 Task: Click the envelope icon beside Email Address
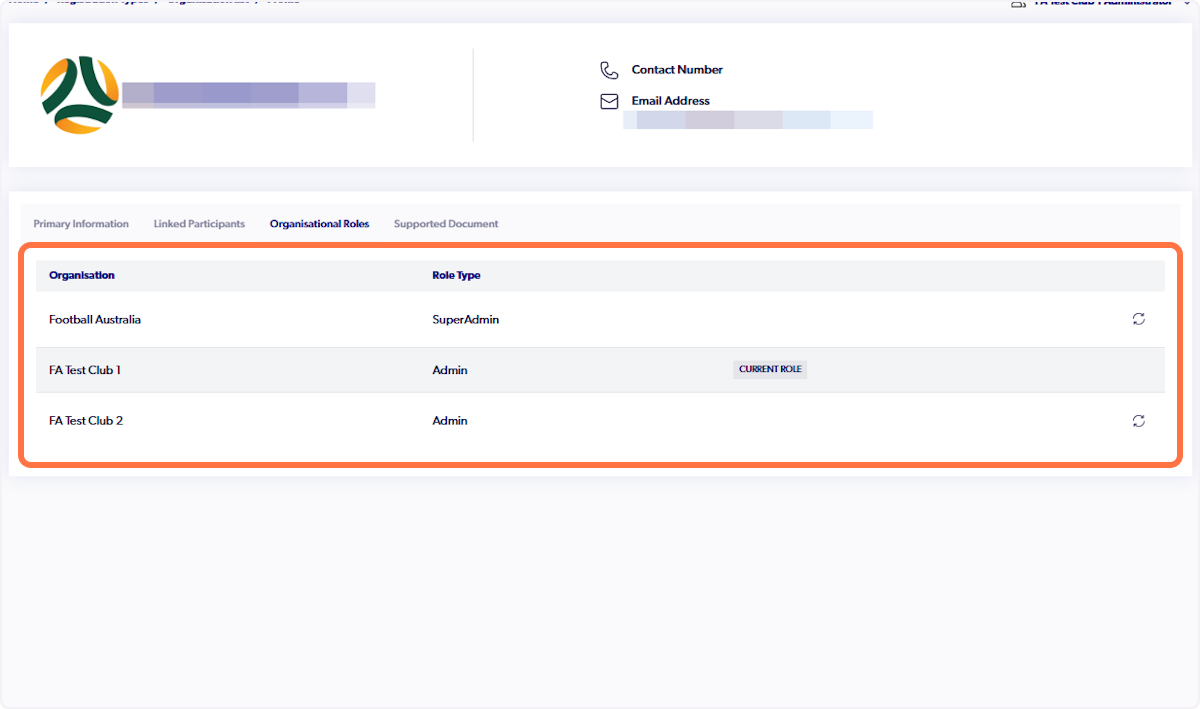pos(609,101)
